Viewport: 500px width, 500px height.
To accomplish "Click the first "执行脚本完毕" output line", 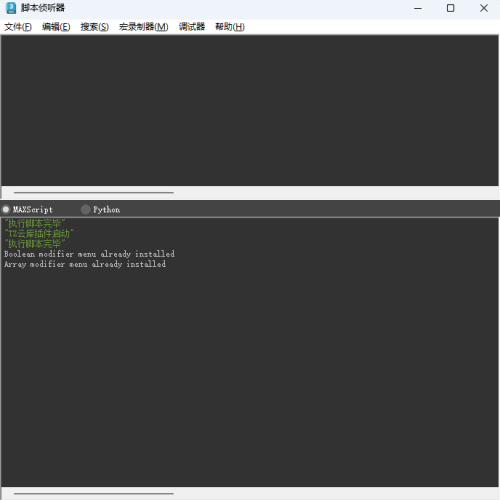I will point(35,223).
